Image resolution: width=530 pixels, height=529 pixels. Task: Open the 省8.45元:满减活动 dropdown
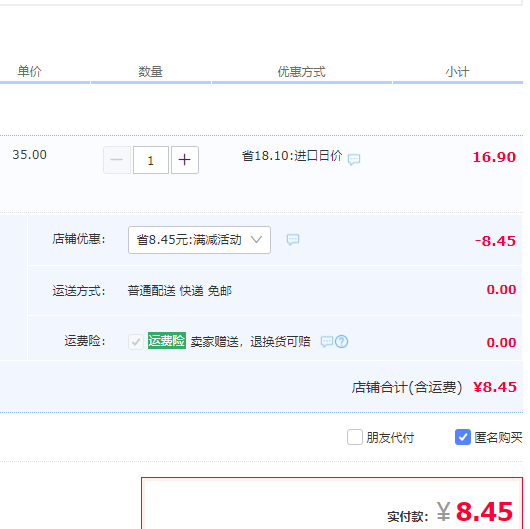pos(199,240)
